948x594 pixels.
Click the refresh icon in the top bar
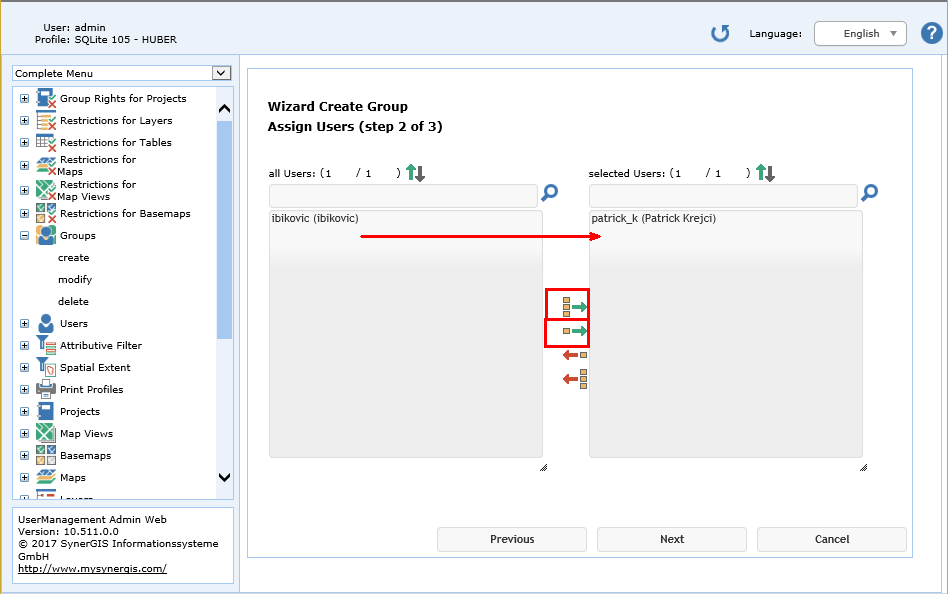click(719, 33)
